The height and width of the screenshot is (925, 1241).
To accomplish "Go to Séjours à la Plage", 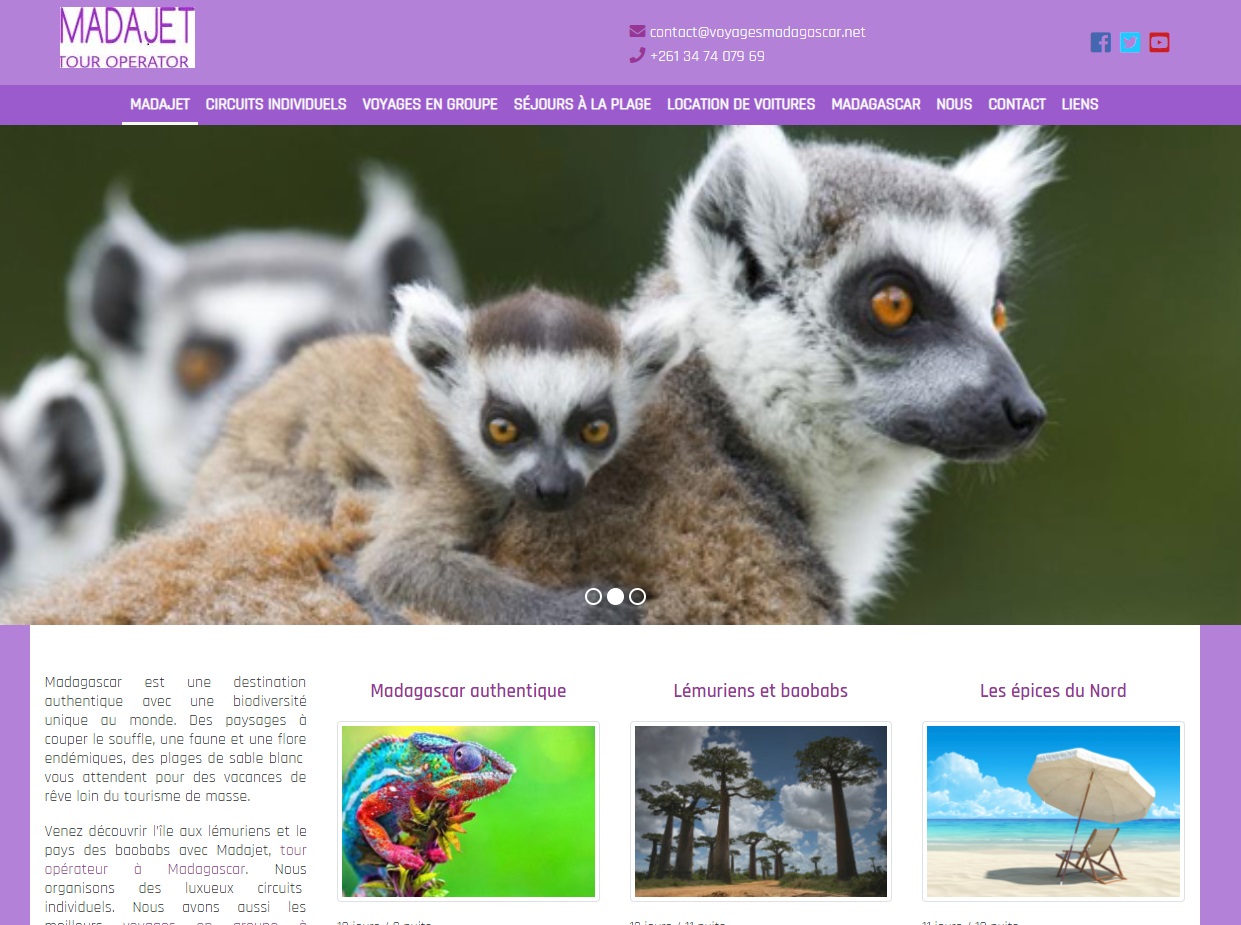I will click(x=582, y=104).
